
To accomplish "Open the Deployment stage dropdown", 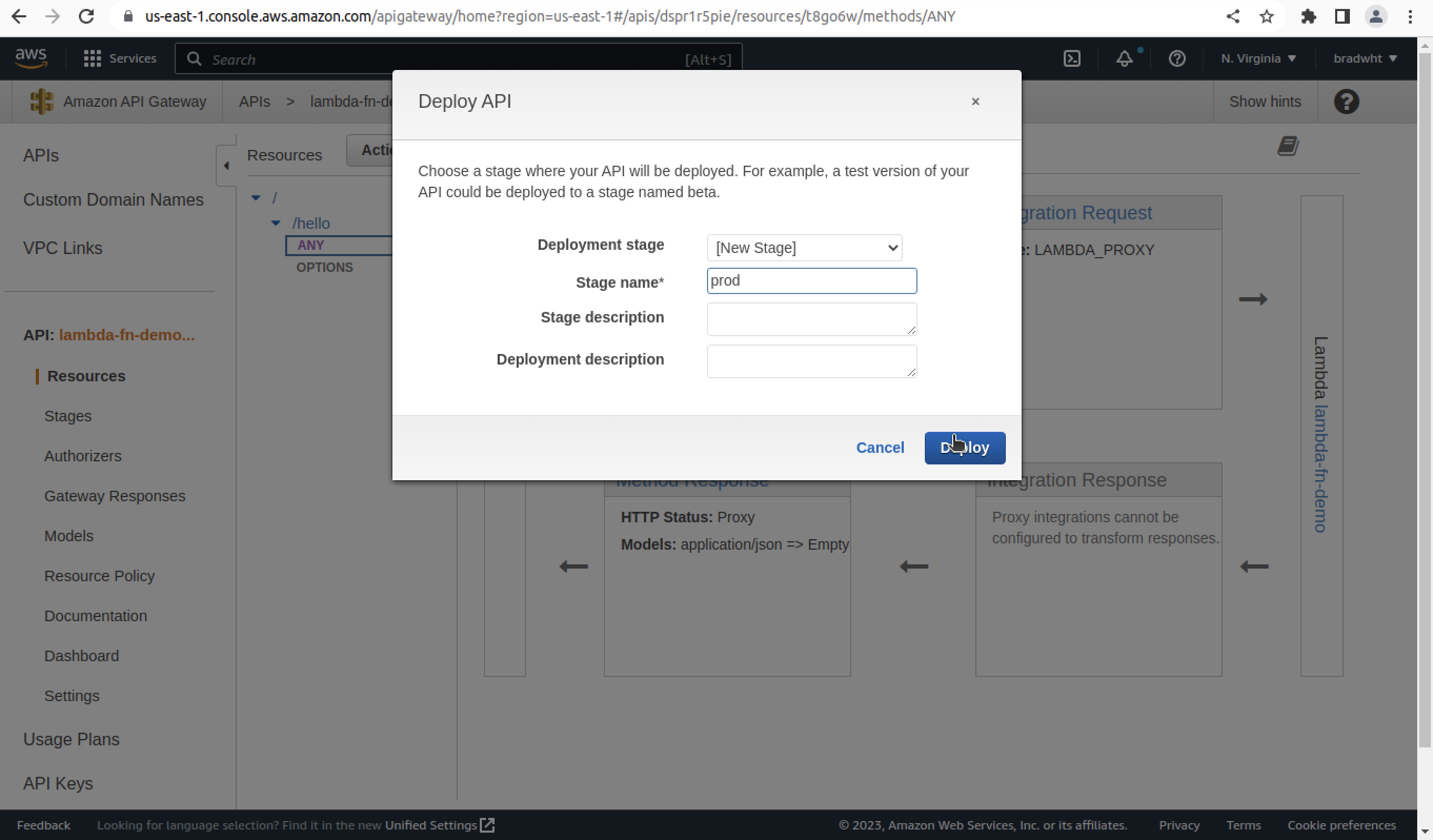I will click(x=804, y=248).
